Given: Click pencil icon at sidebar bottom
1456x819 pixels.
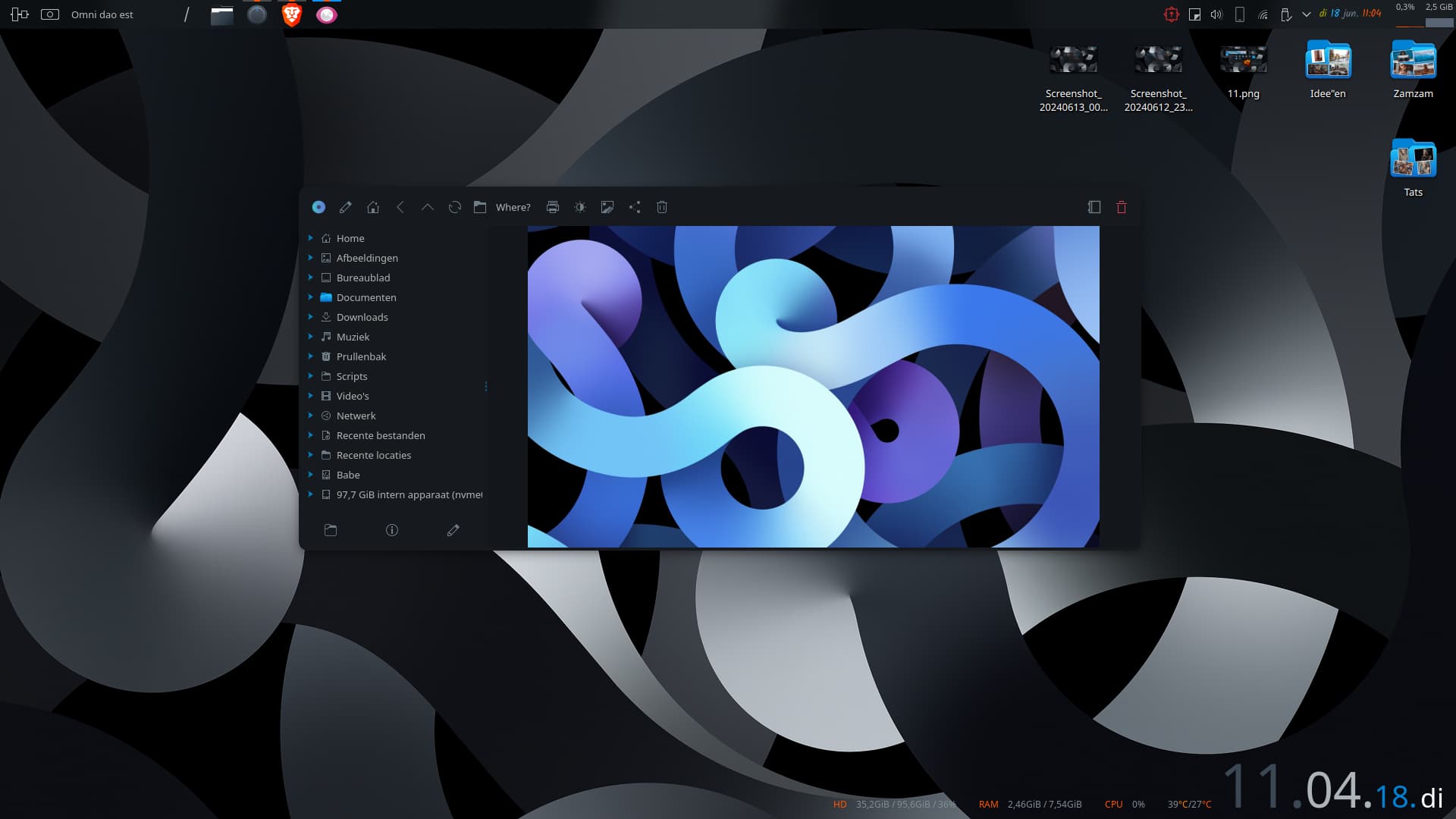Looking at the screenshot, I should [453, 530].
